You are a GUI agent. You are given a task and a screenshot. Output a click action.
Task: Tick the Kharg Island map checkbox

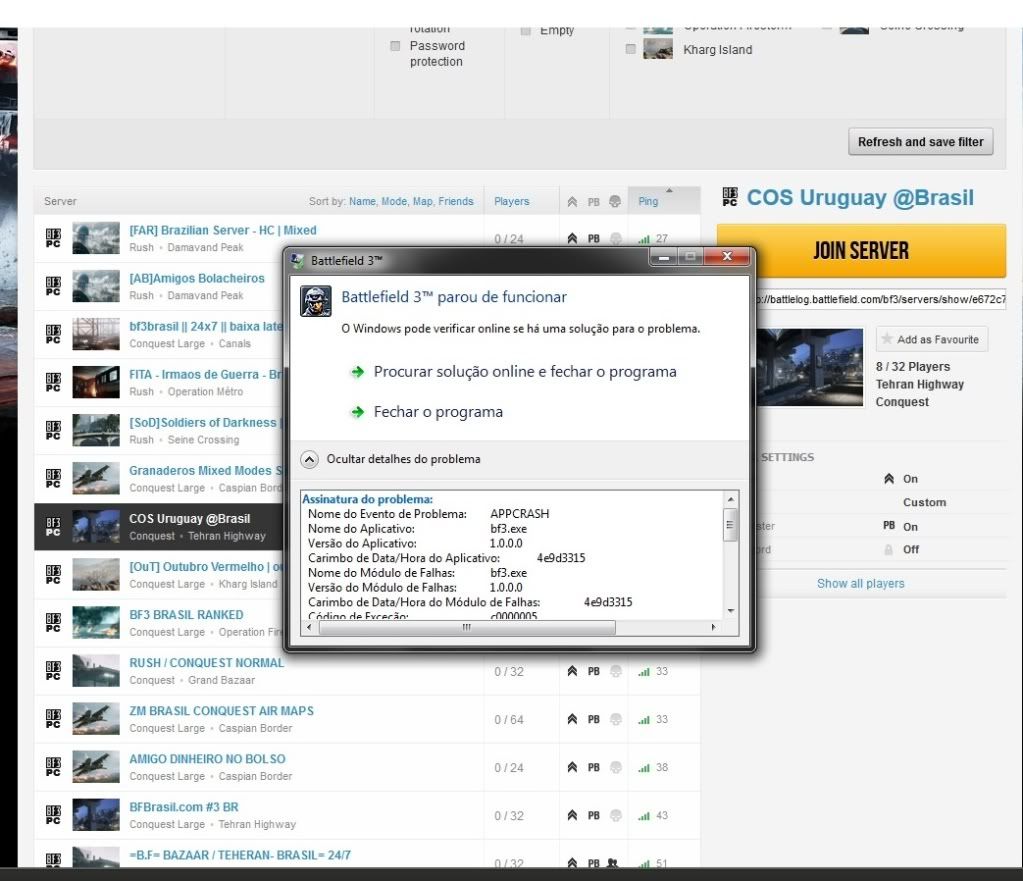(630, 49)
